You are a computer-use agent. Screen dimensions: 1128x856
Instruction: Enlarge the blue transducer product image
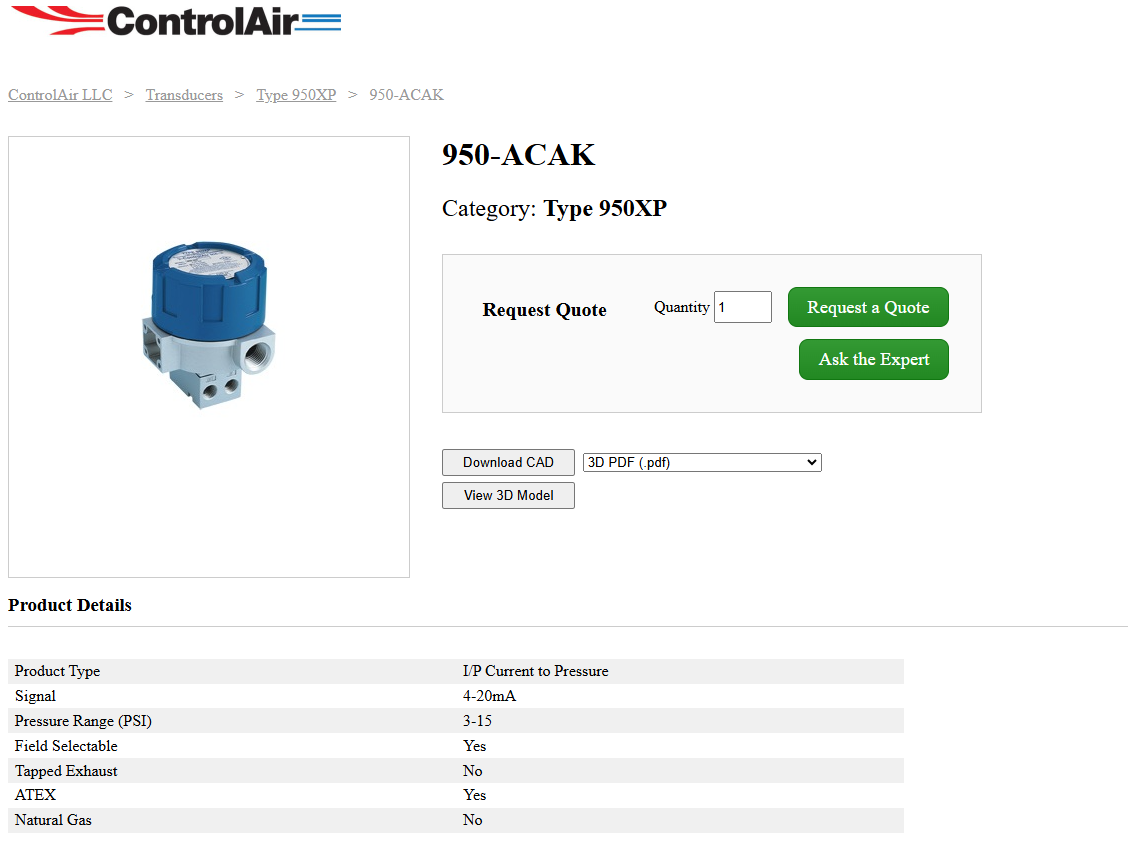point(208,325)
